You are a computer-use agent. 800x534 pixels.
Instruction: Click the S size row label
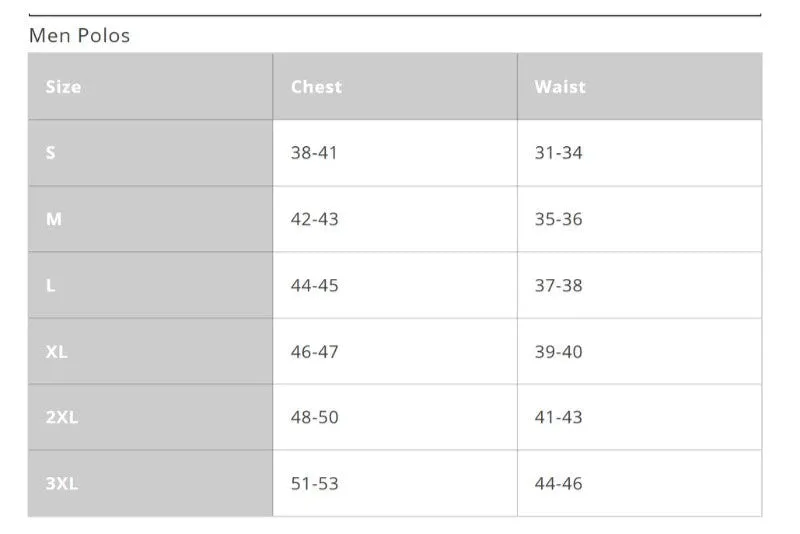pyautogui.click(x=51, y=152)
